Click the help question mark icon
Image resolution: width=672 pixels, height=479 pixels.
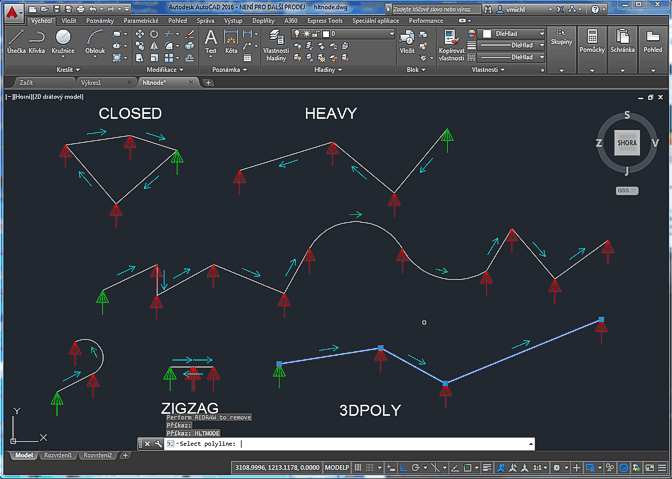(595, 9)
